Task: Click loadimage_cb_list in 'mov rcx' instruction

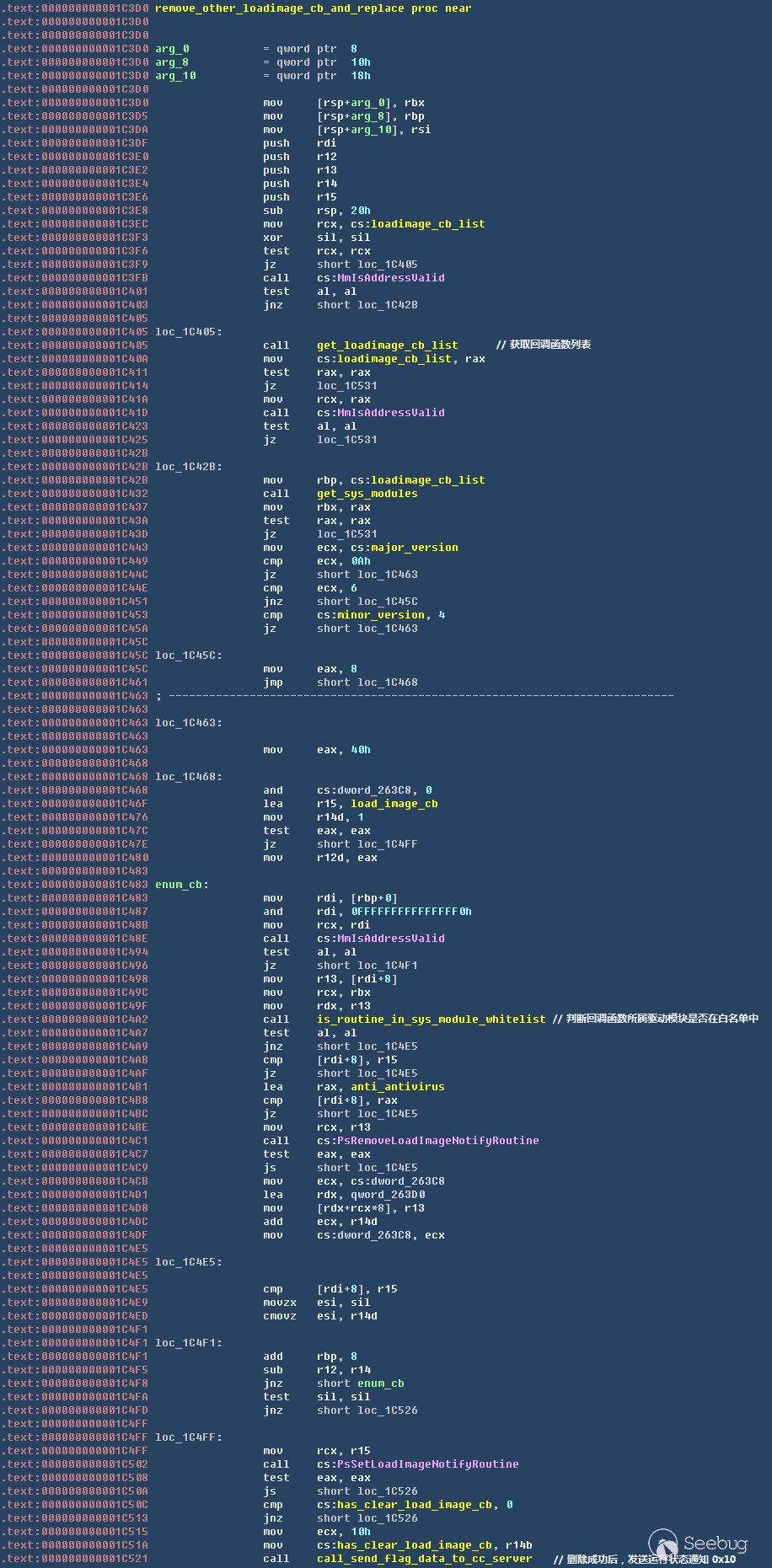Action: pyautogui.click(x=428, y=224)
